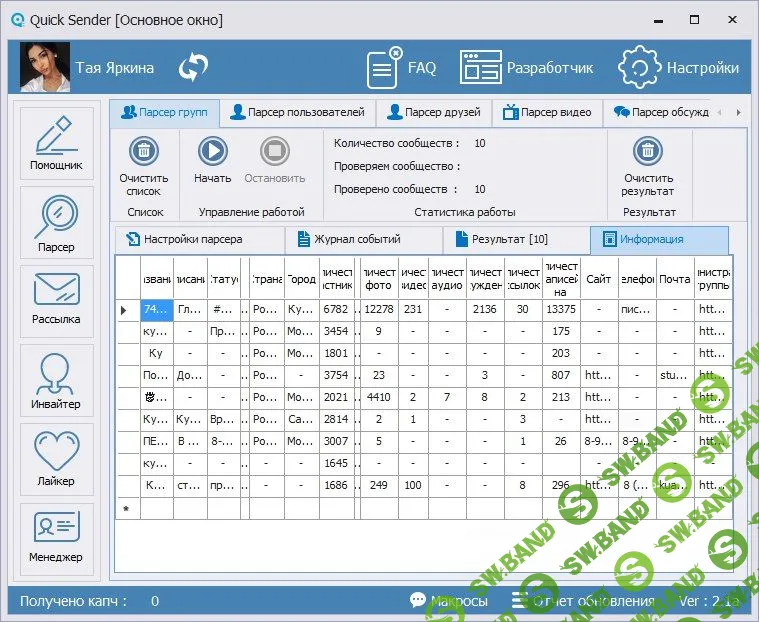Open Настройки парсера tab
759x622 pixels.
(x=199, y=239)
